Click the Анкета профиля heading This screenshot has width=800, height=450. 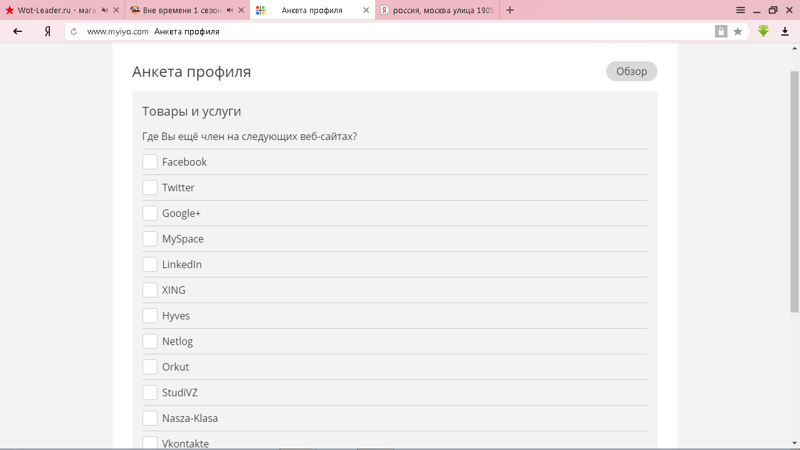tap(191, 72)
